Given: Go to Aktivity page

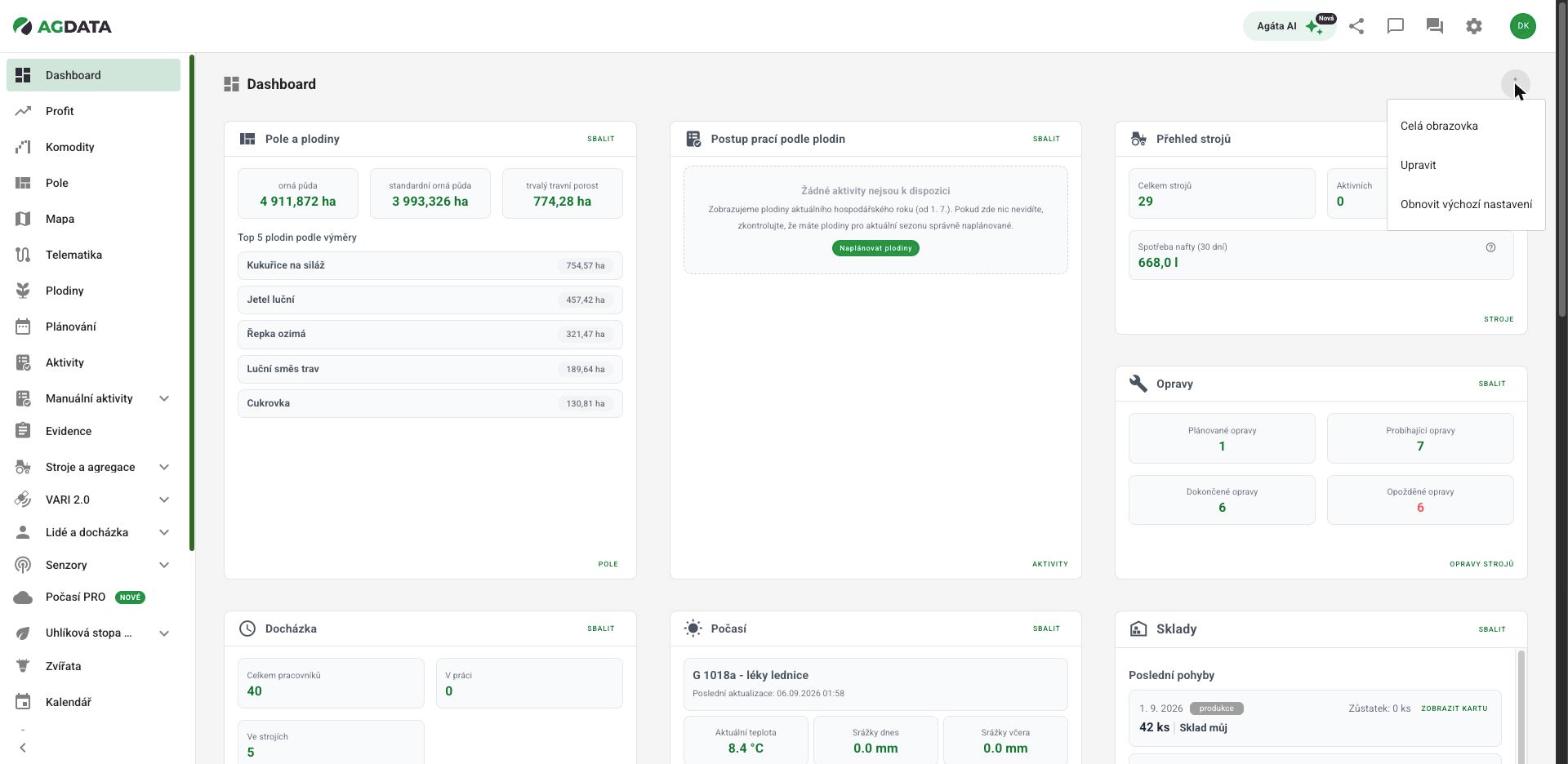Looking at the screenshot, I should tap(93, 363).
